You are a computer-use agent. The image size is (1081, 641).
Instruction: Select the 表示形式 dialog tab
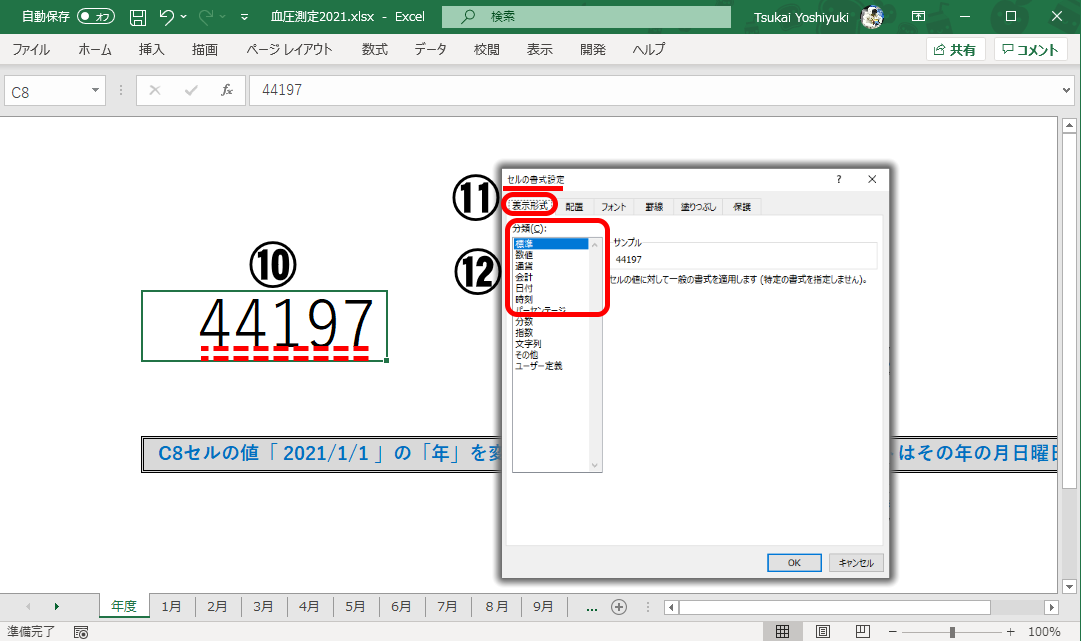click(529, 205)
